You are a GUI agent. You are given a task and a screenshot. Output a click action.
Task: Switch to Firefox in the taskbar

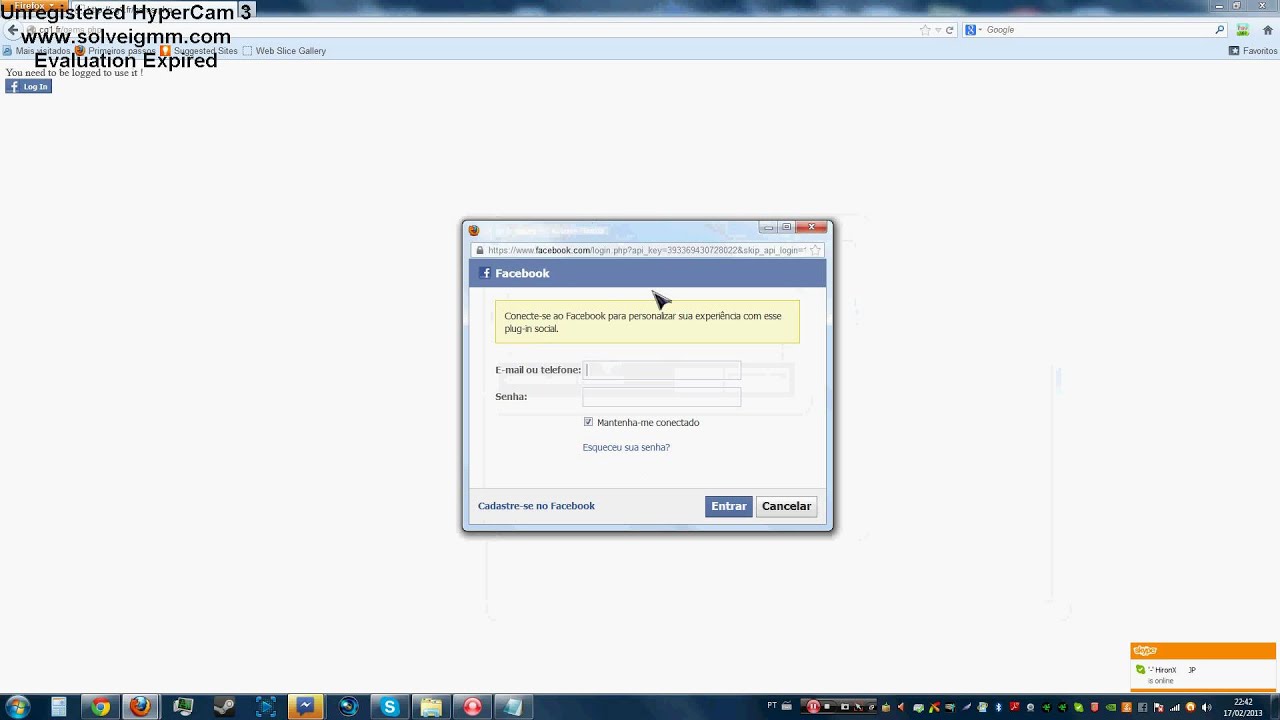click(x=140, y=707)
